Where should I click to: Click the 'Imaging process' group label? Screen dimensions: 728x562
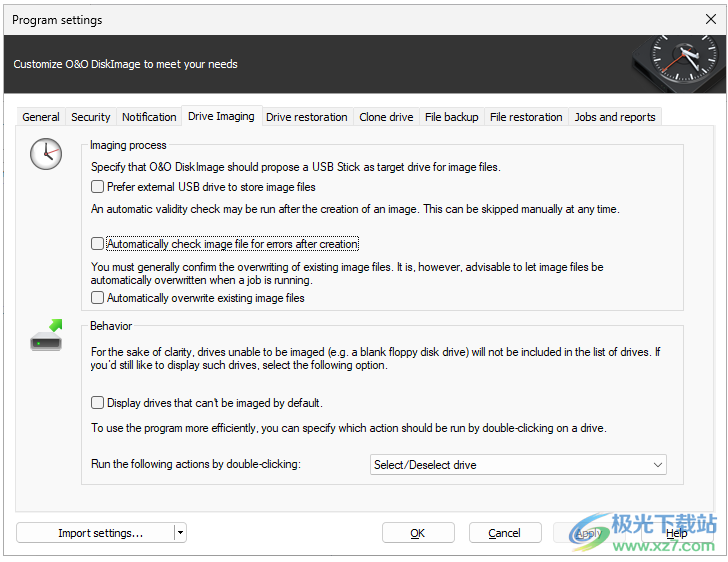click(x=128, y=145)
